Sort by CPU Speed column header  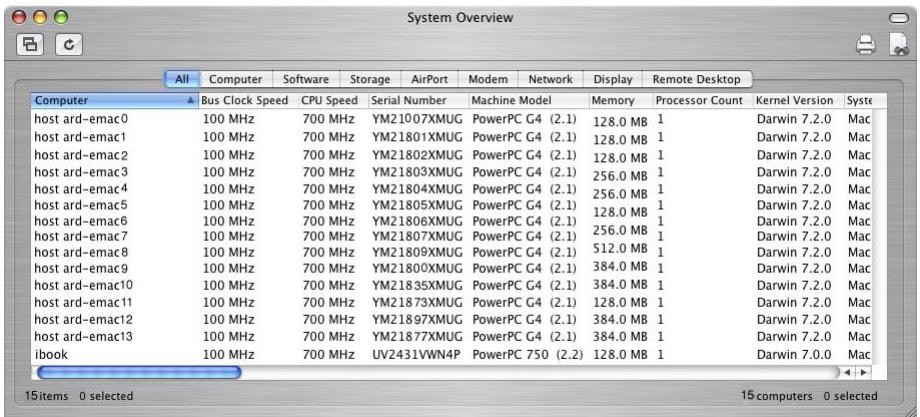[x=333, y=100]
